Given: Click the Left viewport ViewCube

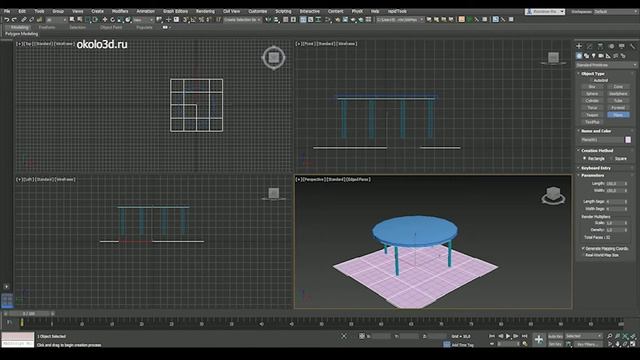Looking at the screenshot, I should click(x=273, y=193).
